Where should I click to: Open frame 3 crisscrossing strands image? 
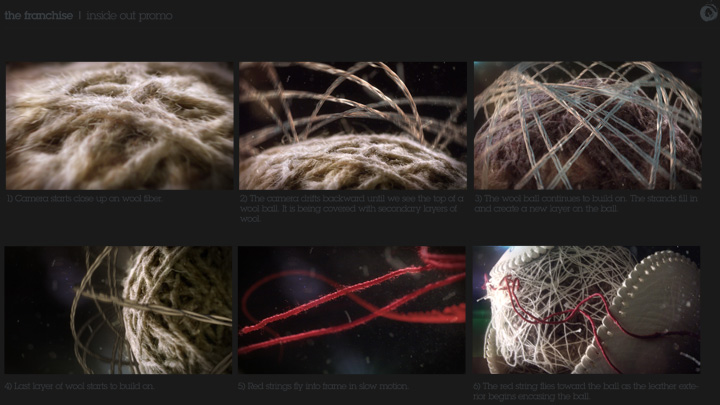pyautogui.click(x=585, y=125)
